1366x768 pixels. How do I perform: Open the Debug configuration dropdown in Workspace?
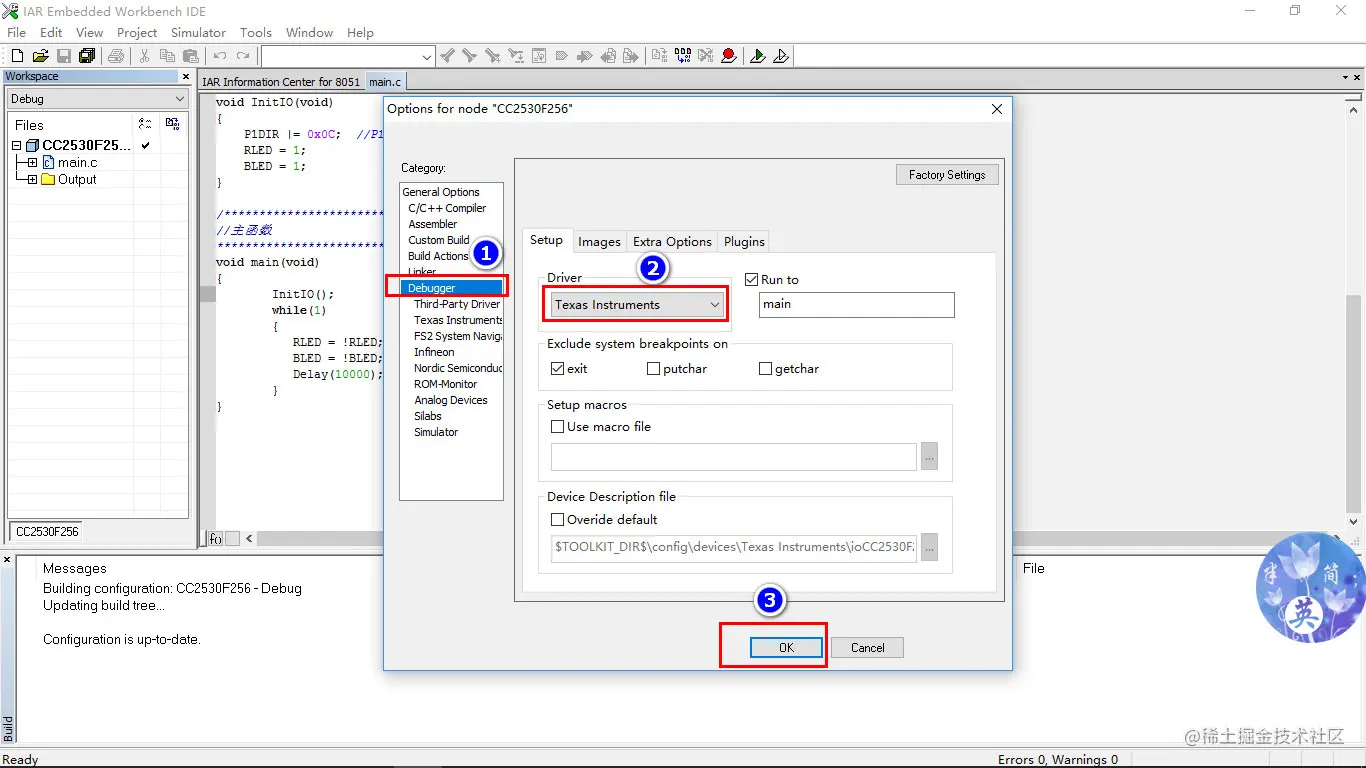97,99
